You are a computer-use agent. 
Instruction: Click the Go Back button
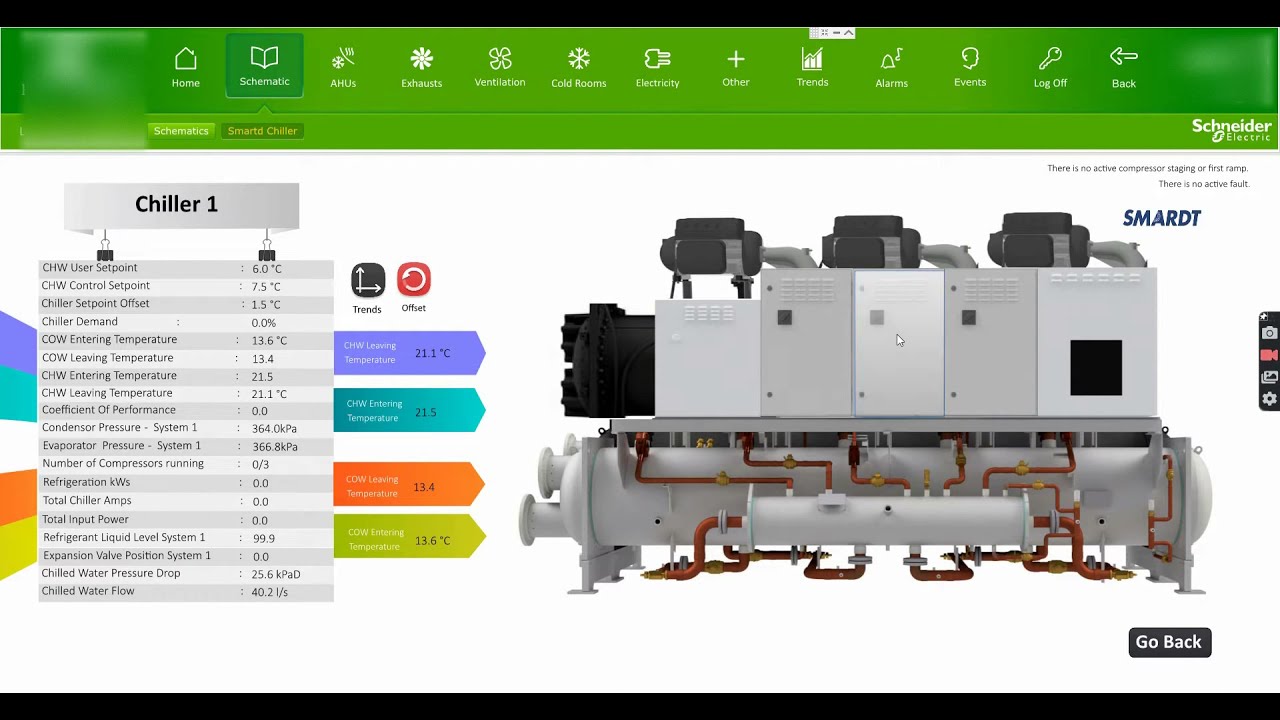pos(1170,642)
